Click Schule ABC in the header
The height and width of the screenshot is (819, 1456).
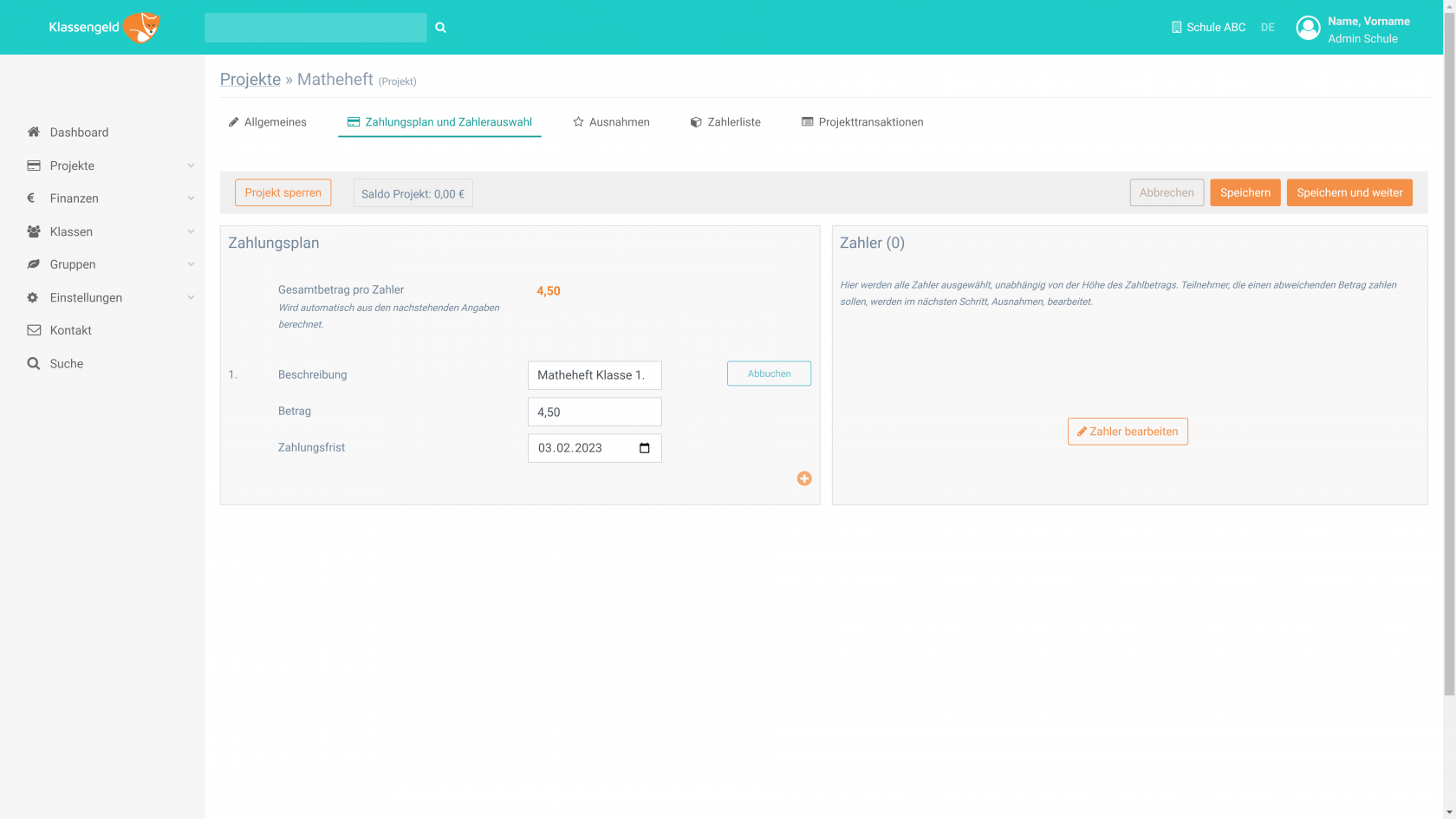click(x=1216, y=28)
